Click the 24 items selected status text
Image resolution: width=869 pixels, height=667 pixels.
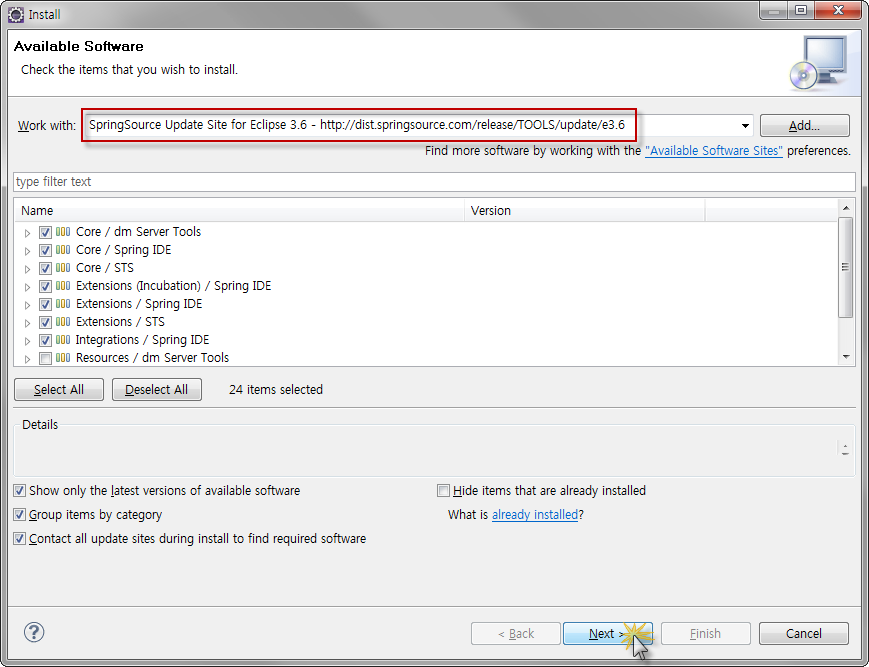[275, 389]
